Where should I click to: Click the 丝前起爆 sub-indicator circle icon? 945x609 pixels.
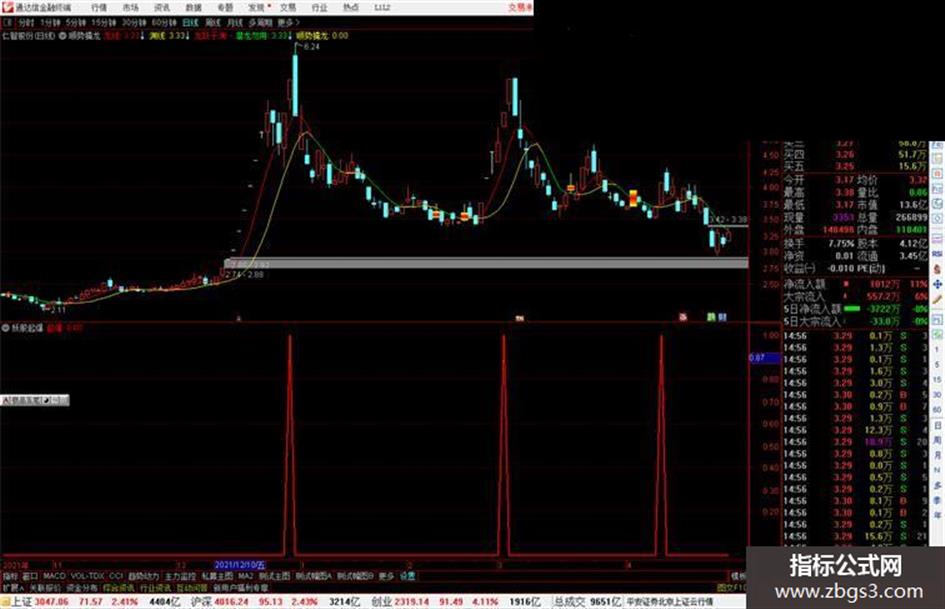(x=6, y=328)
